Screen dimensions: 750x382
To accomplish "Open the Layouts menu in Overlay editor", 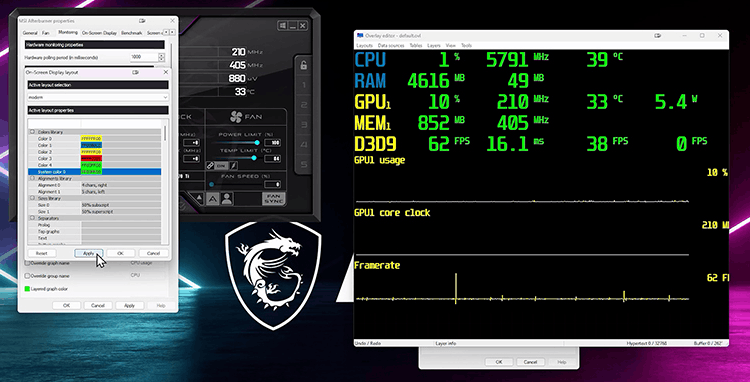I will 364,45.
